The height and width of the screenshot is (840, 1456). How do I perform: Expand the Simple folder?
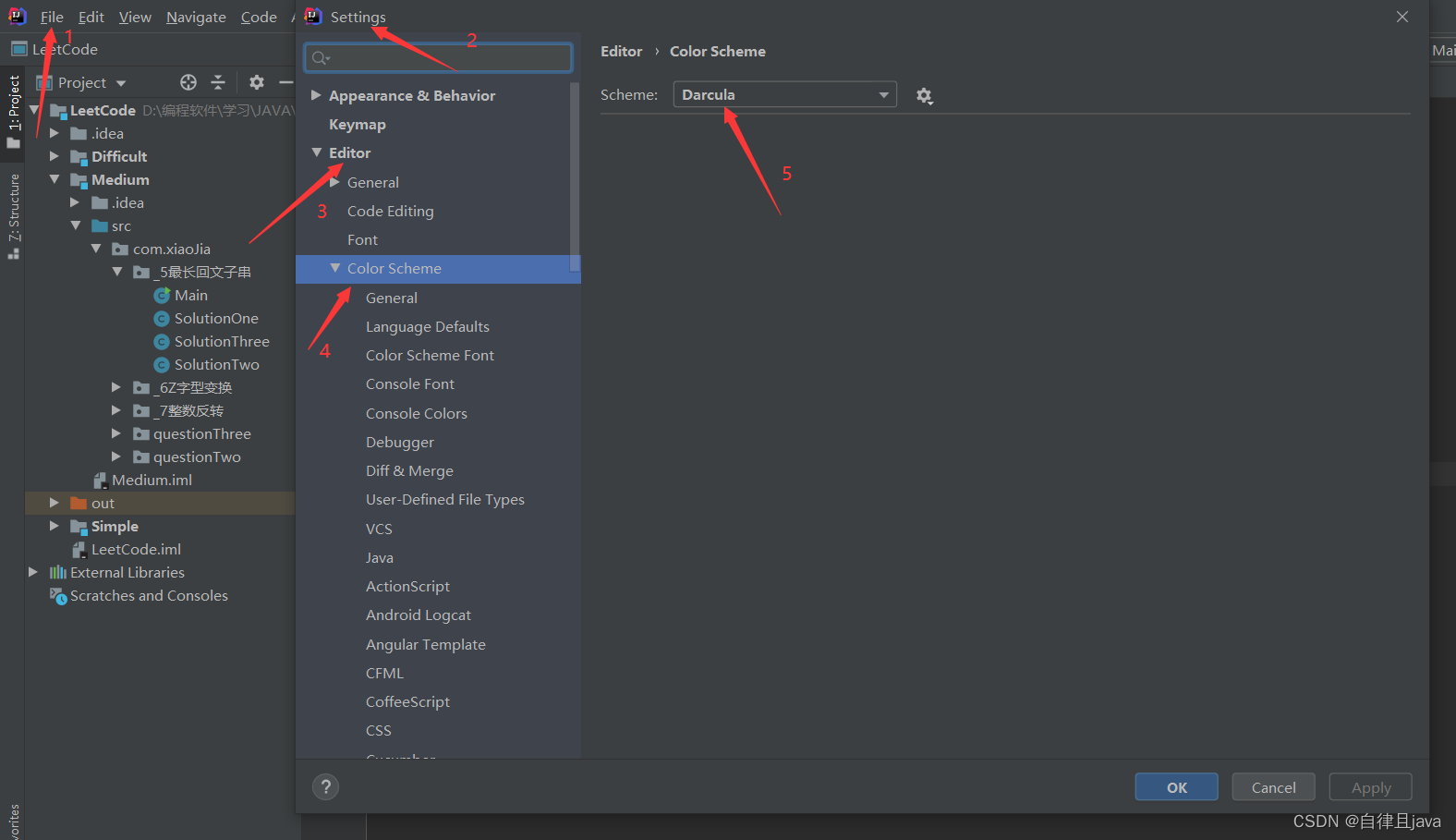(55, 526)
